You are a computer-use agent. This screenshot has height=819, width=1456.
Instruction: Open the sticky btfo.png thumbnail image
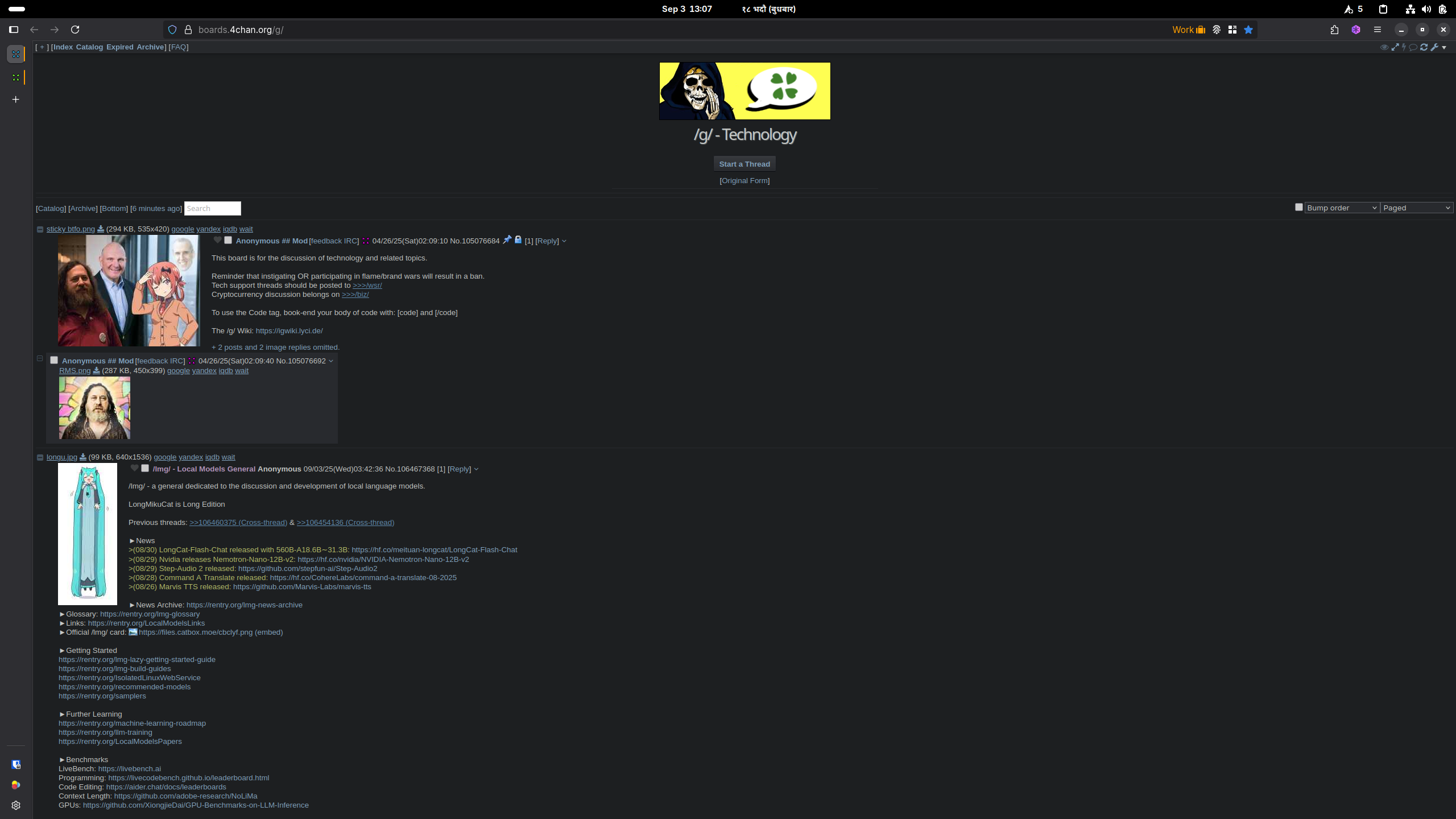(129, 291)
